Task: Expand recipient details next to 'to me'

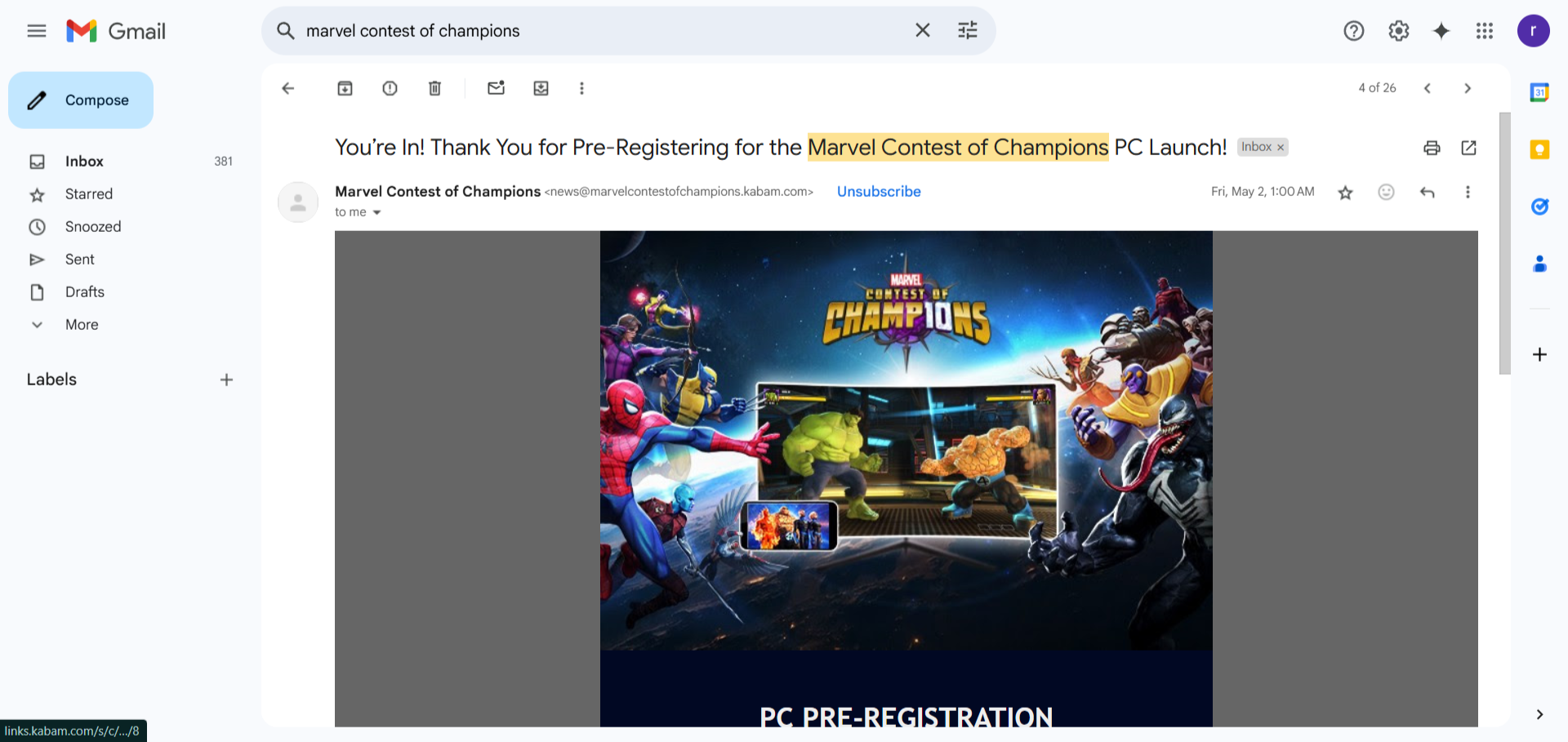Action: pyautogui.click(x=376, y=212)
